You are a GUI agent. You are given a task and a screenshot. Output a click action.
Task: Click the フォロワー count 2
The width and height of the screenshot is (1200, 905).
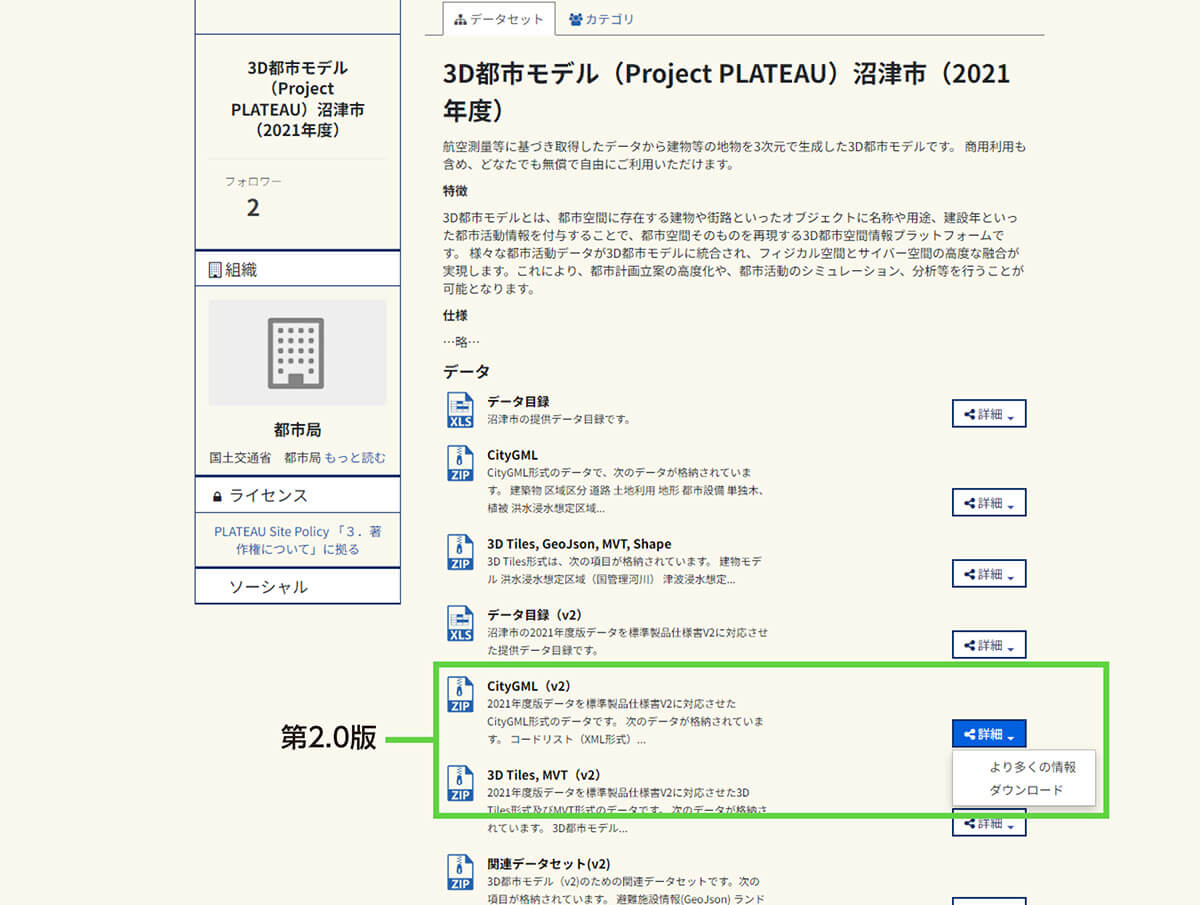click(x=253, y=208)
